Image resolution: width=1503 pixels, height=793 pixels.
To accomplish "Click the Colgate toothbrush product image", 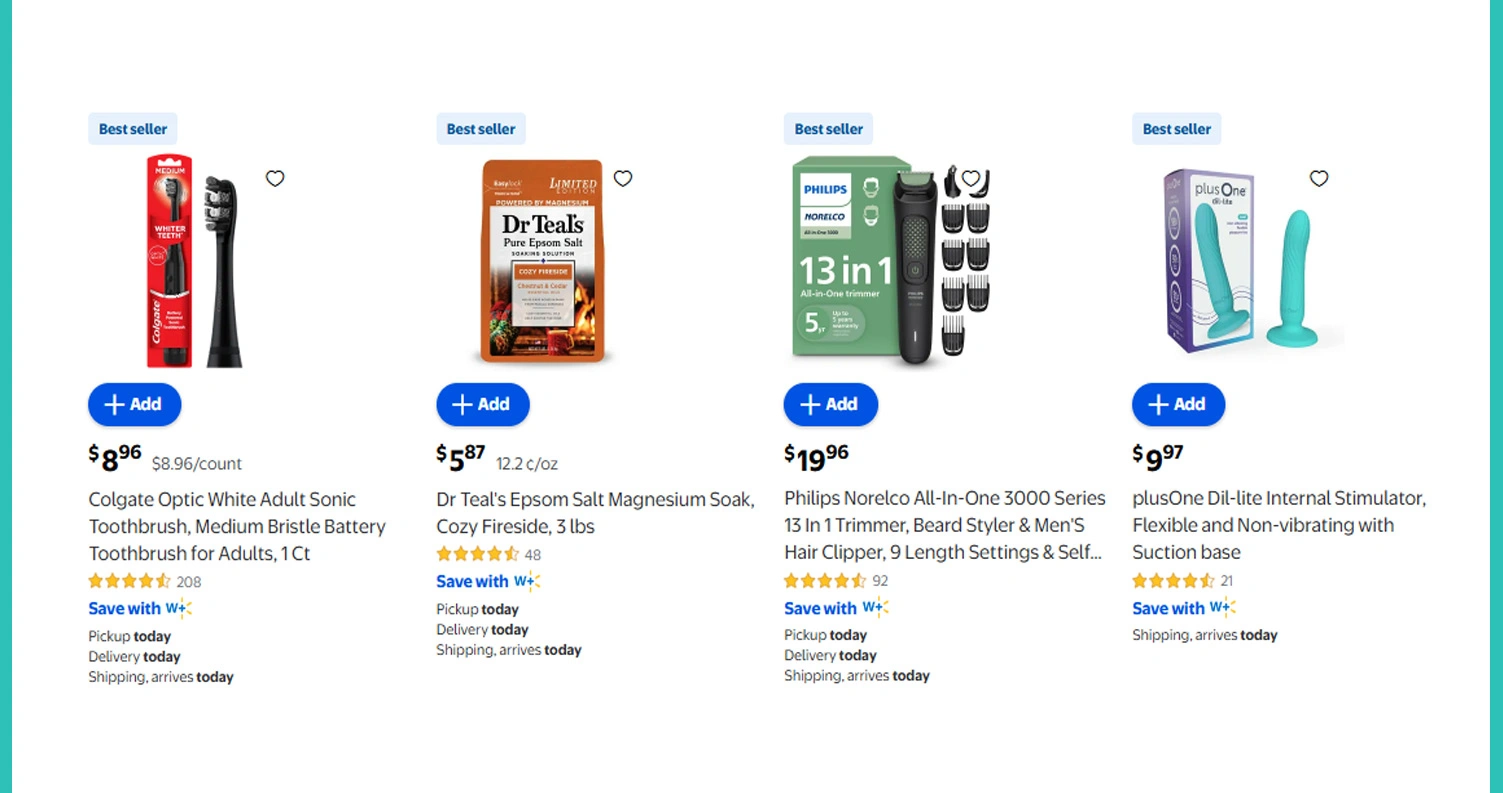I will coord(195,260).
